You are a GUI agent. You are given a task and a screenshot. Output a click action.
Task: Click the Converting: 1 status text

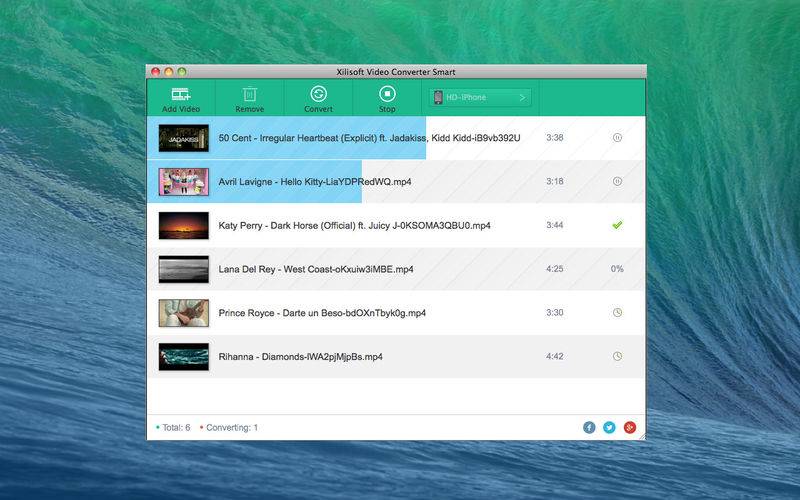232,428
